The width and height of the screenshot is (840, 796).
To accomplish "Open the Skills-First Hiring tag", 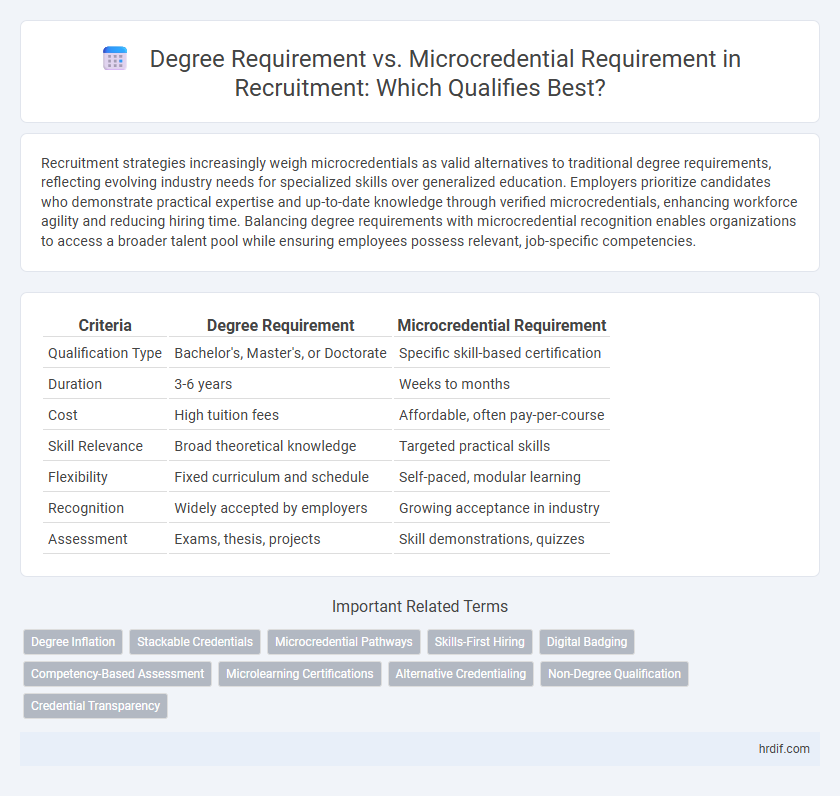I will point(479,642).
